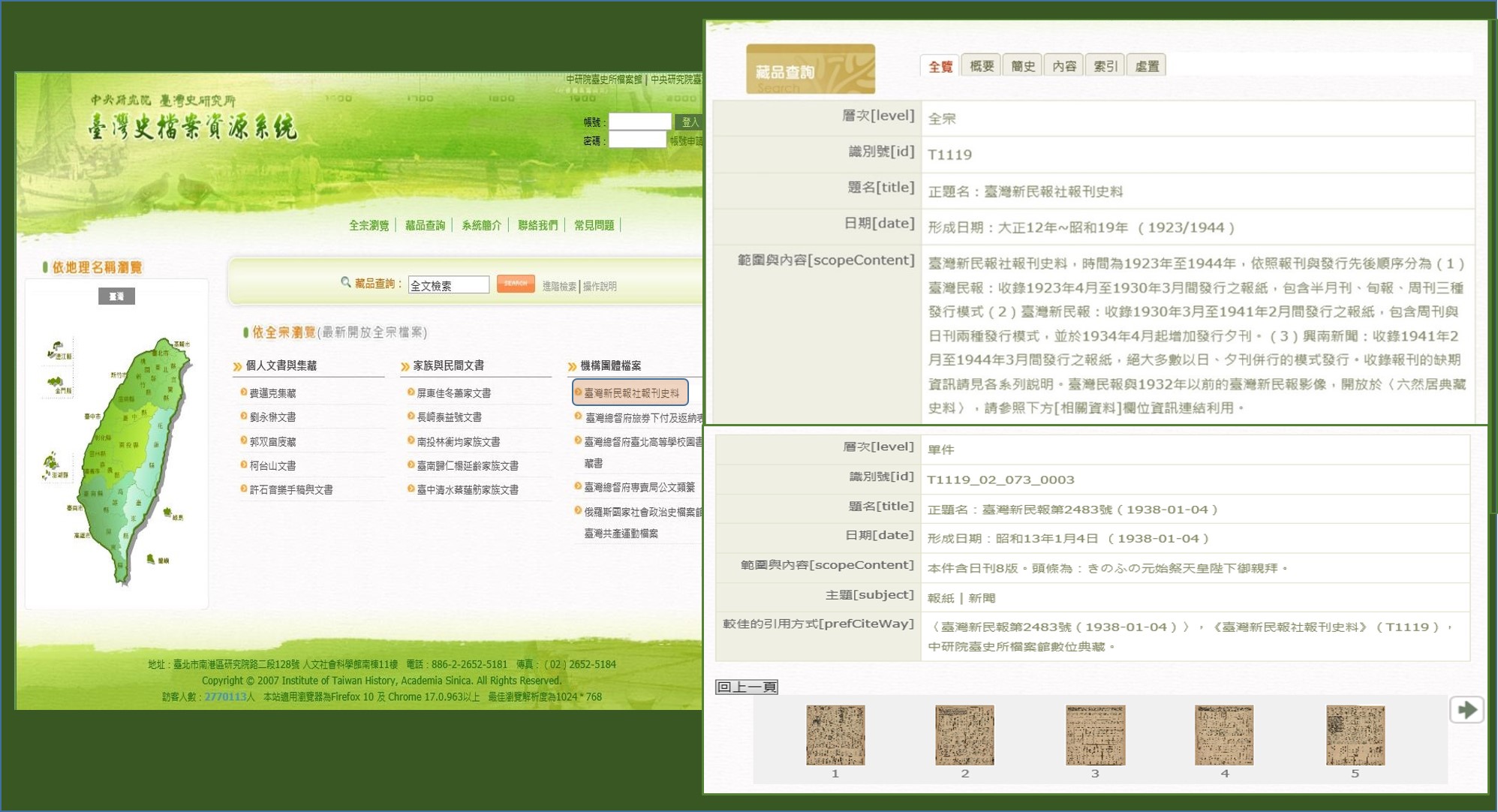This screenshot has height=812, width=1498.
Task: Click the 帳號申請 account request link
Action: (x=687, y=140)
